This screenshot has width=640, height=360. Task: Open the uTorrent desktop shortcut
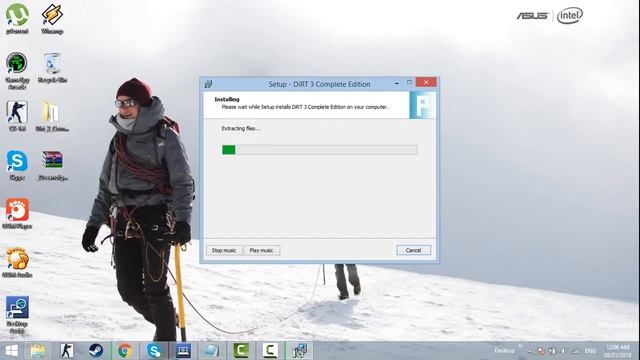pos(17,19)
